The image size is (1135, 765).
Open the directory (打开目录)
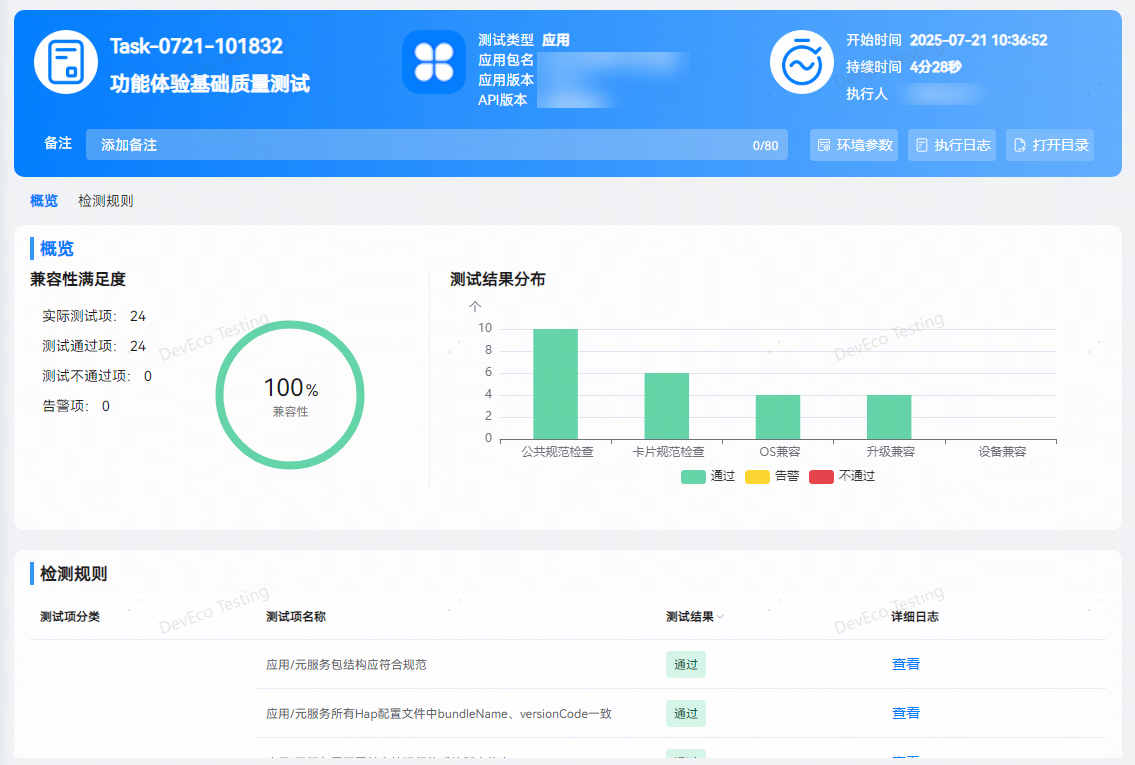coord(1050,145)
